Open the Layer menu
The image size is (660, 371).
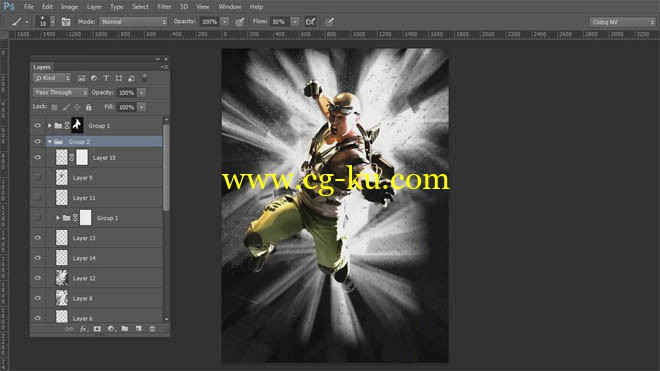pos(94,7)
